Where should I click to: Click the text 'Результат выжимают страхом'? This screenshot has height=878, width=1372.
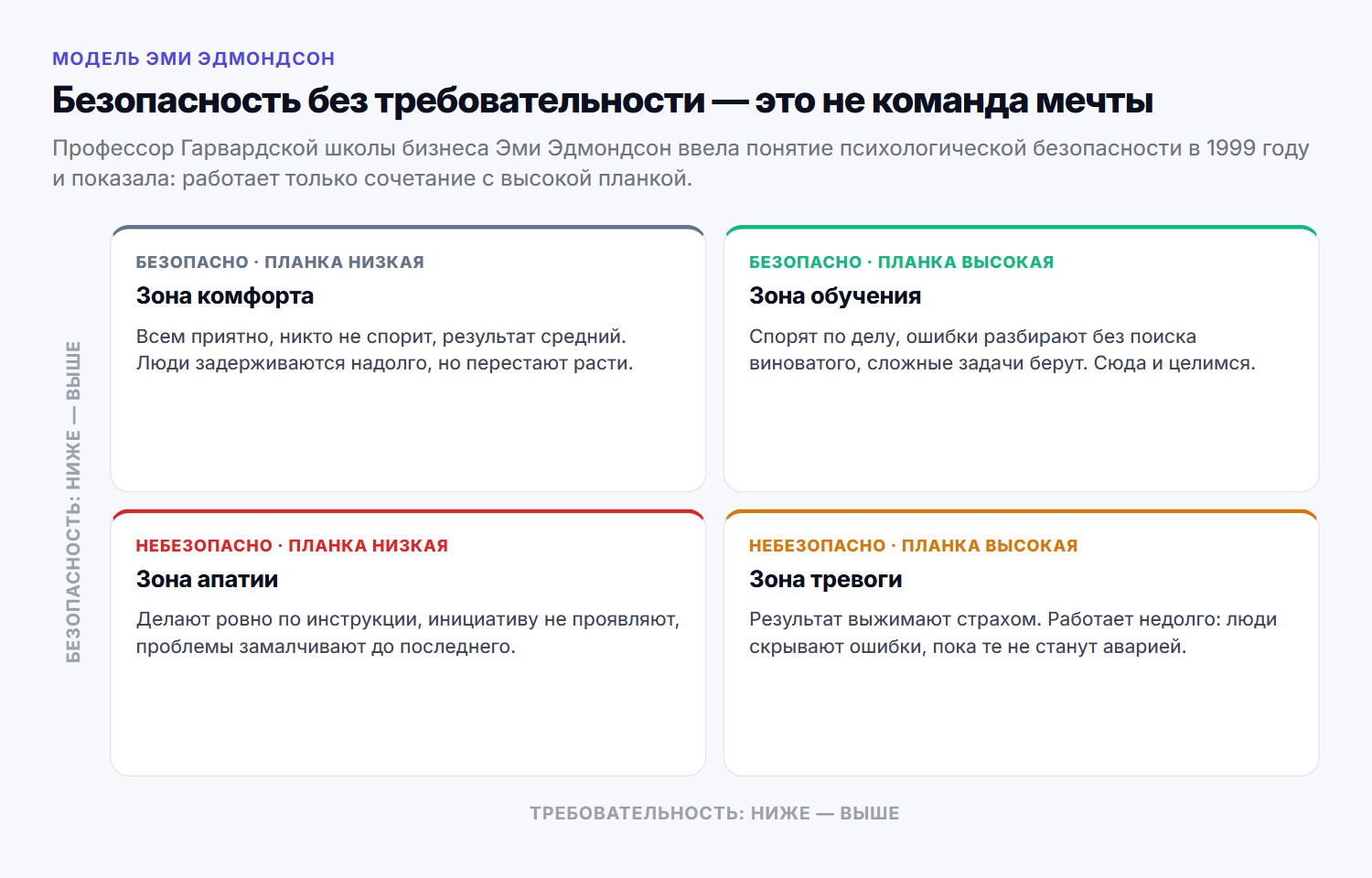tap(897, 620)
